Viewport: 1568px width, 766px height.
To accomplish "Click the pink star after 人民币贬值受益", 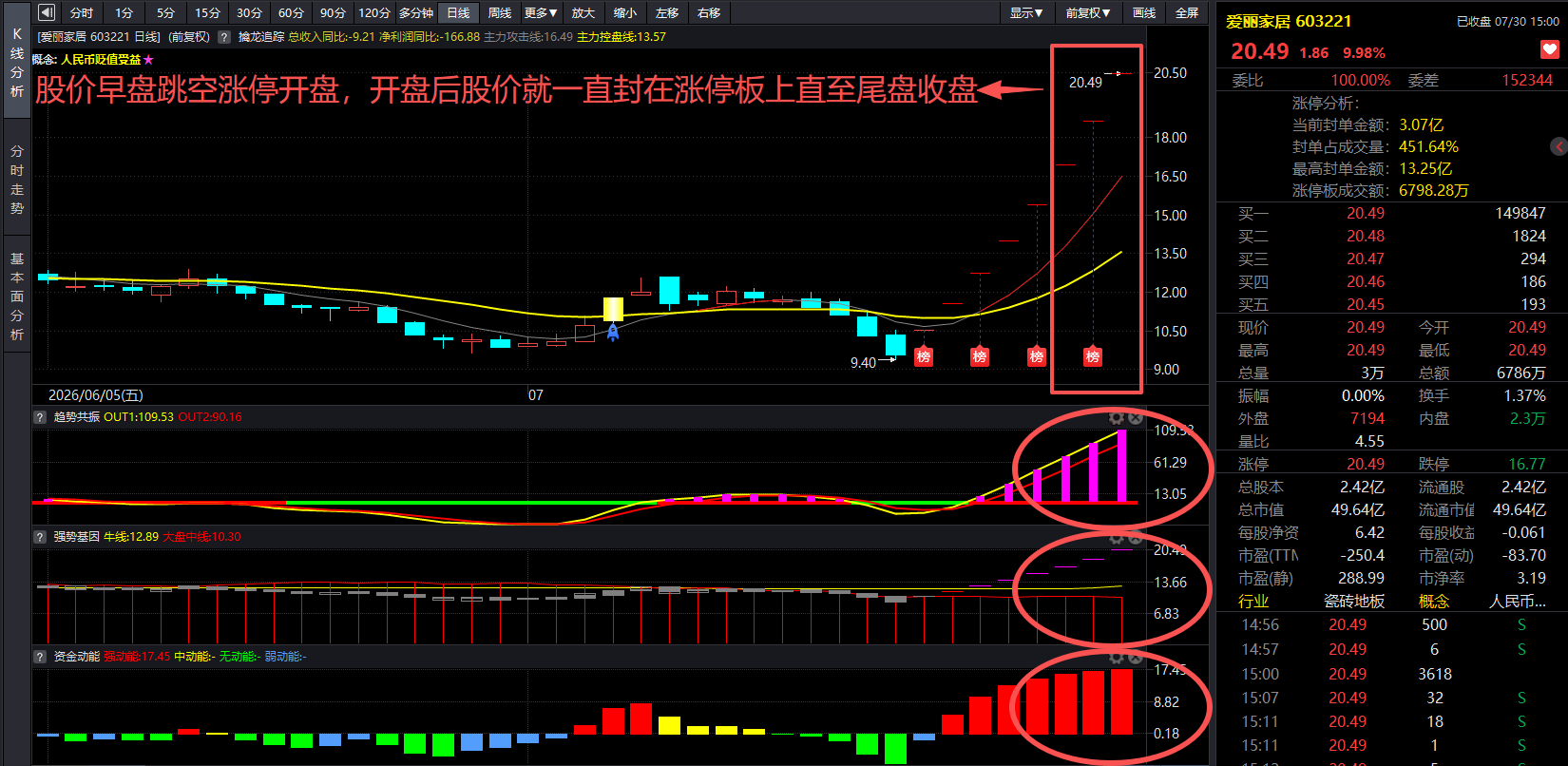I will point(148,59).
